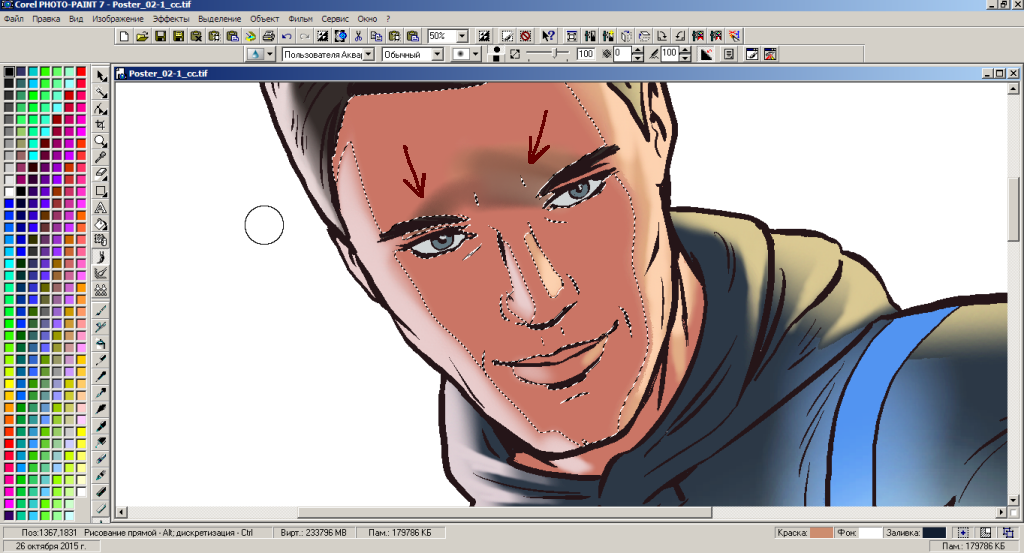Select the Fill bucket tool
The width and height of the screenshot is (1024, 553).
point(101,224)
